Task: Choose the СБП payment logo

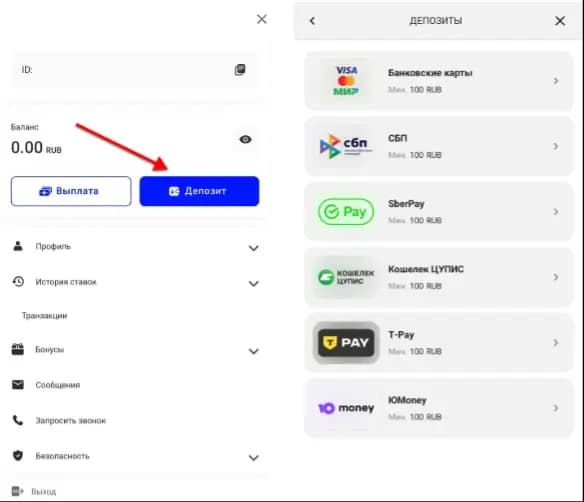Action: tap(346, 146)
